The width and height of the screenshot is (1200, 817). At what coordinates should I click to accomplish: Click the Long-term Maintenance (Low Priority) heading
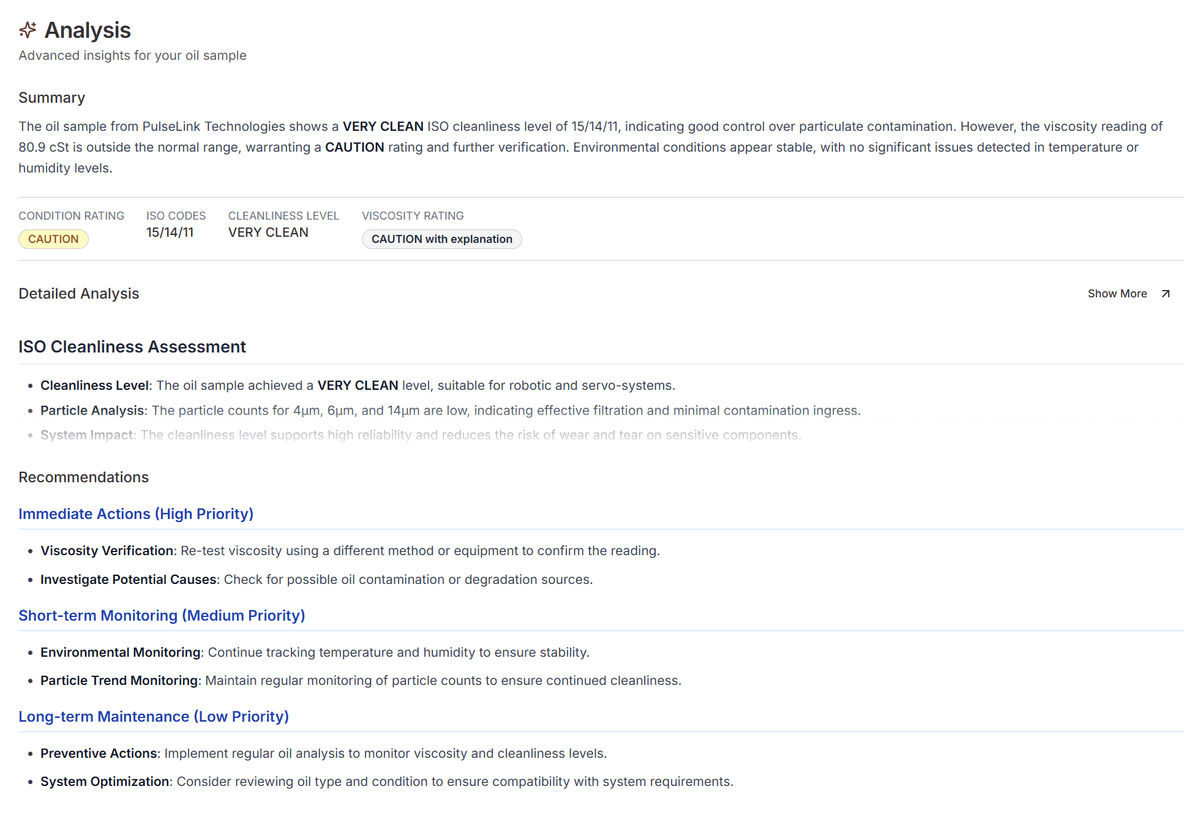click(153, 716)
